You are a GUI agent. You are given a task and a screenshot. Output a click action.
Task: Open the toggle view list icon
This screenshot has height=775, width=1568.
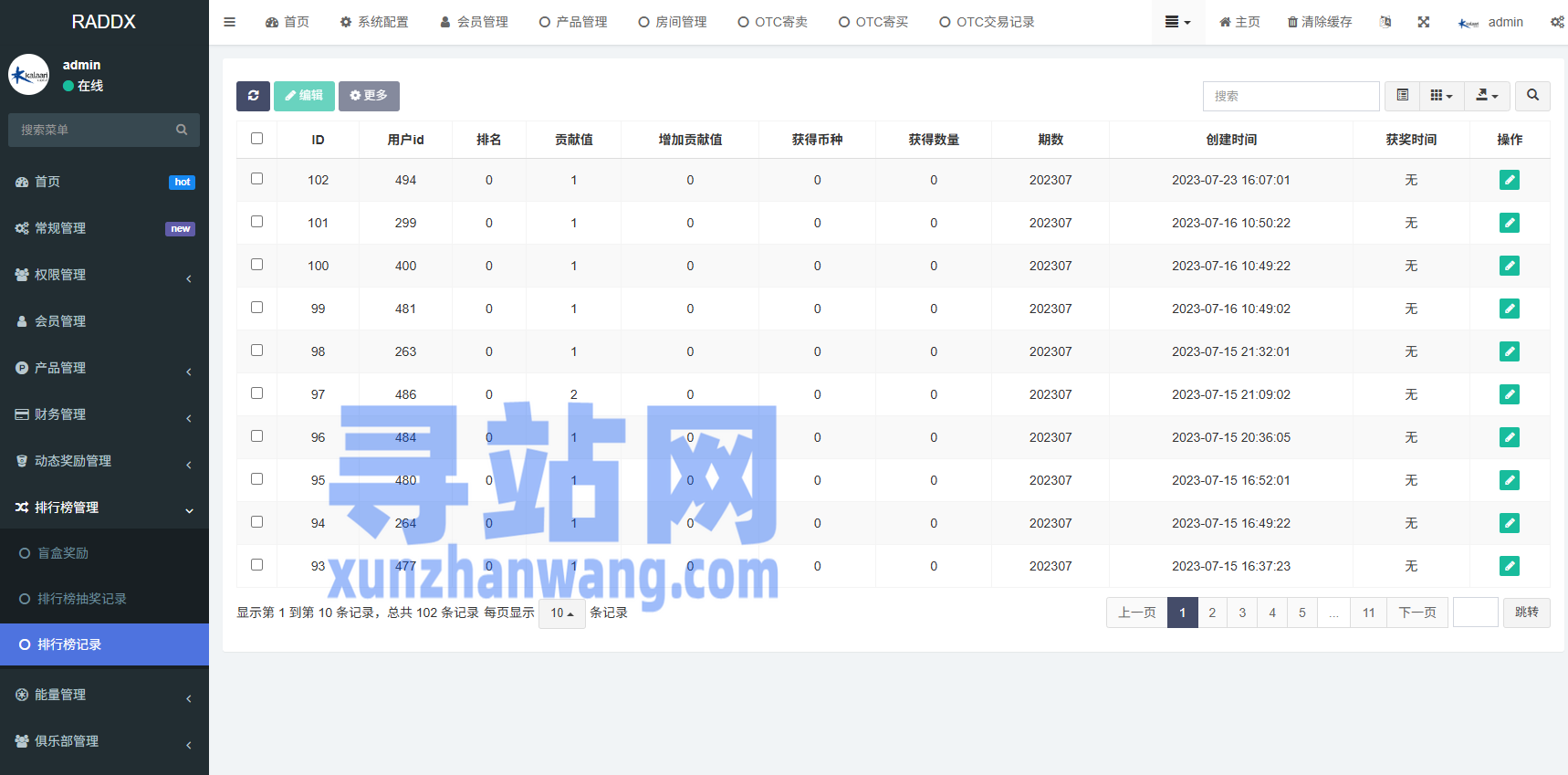point(1402,96)
